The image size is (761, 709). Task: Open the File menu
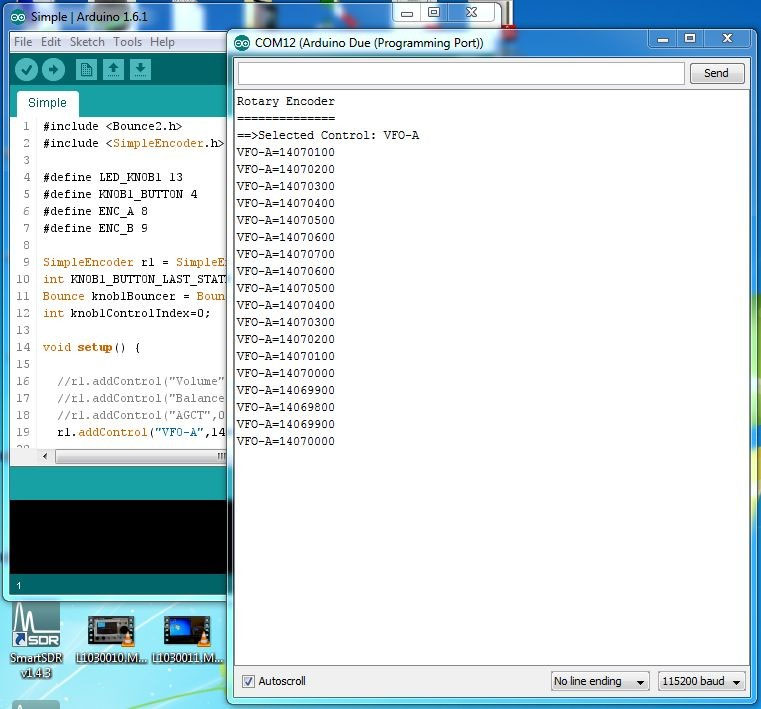click(23, 42)
